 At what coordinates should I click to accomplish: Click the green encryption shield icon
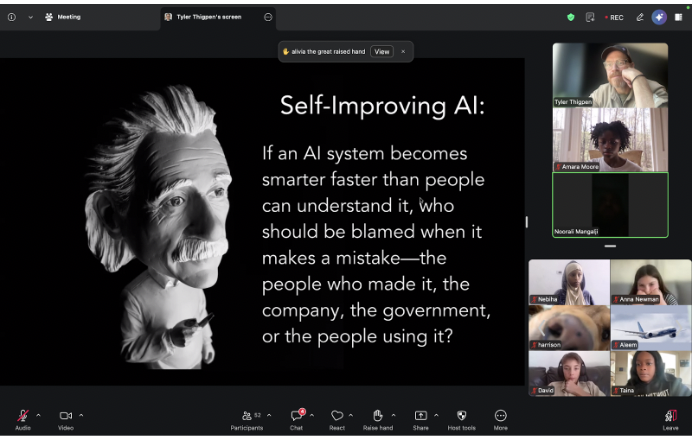tap(571, 17)
